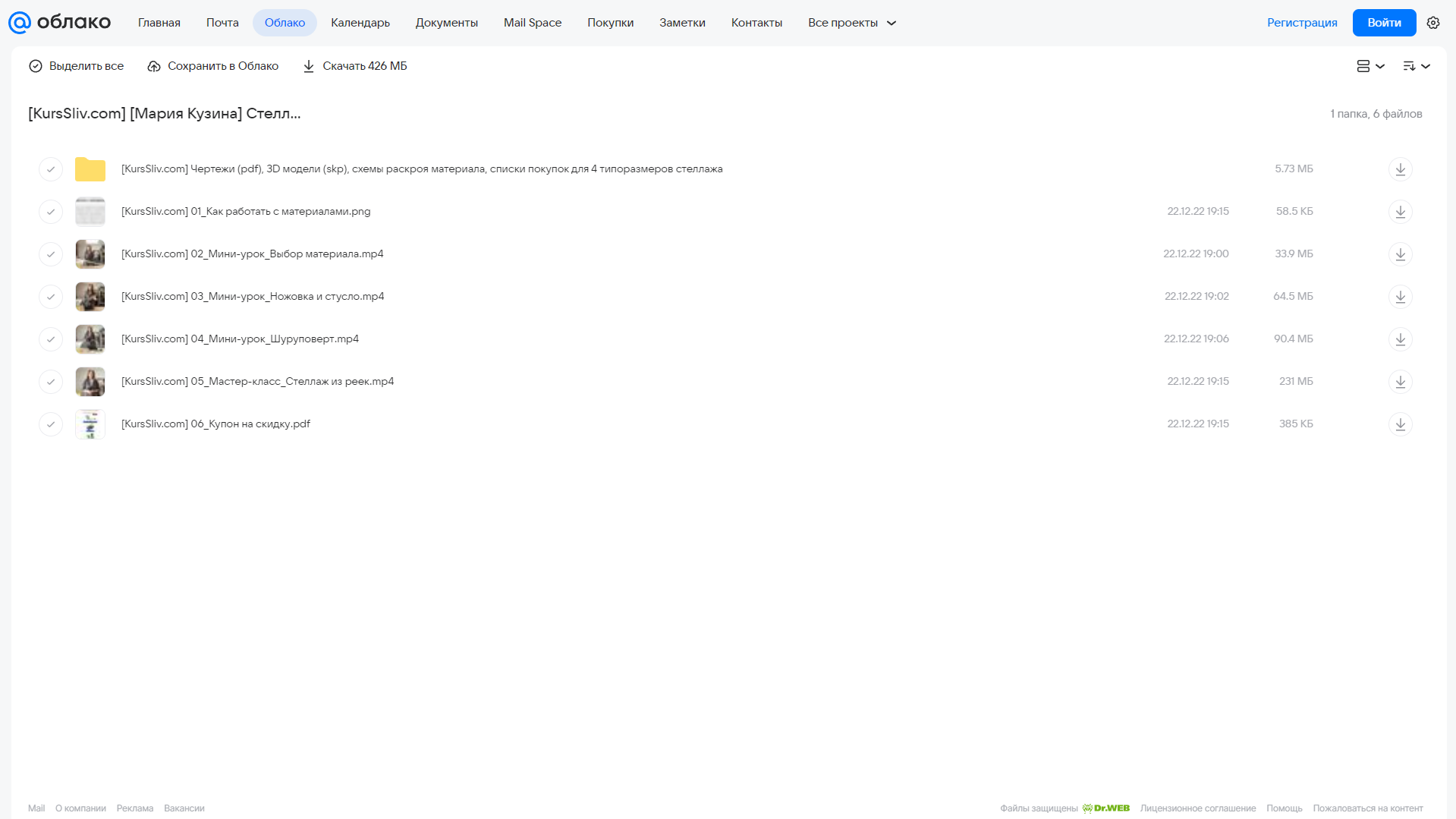Image resolution: width=1456 pixels, height=819 pixels.
Task: Switch to the Почта tab
Action: point(222,23)
